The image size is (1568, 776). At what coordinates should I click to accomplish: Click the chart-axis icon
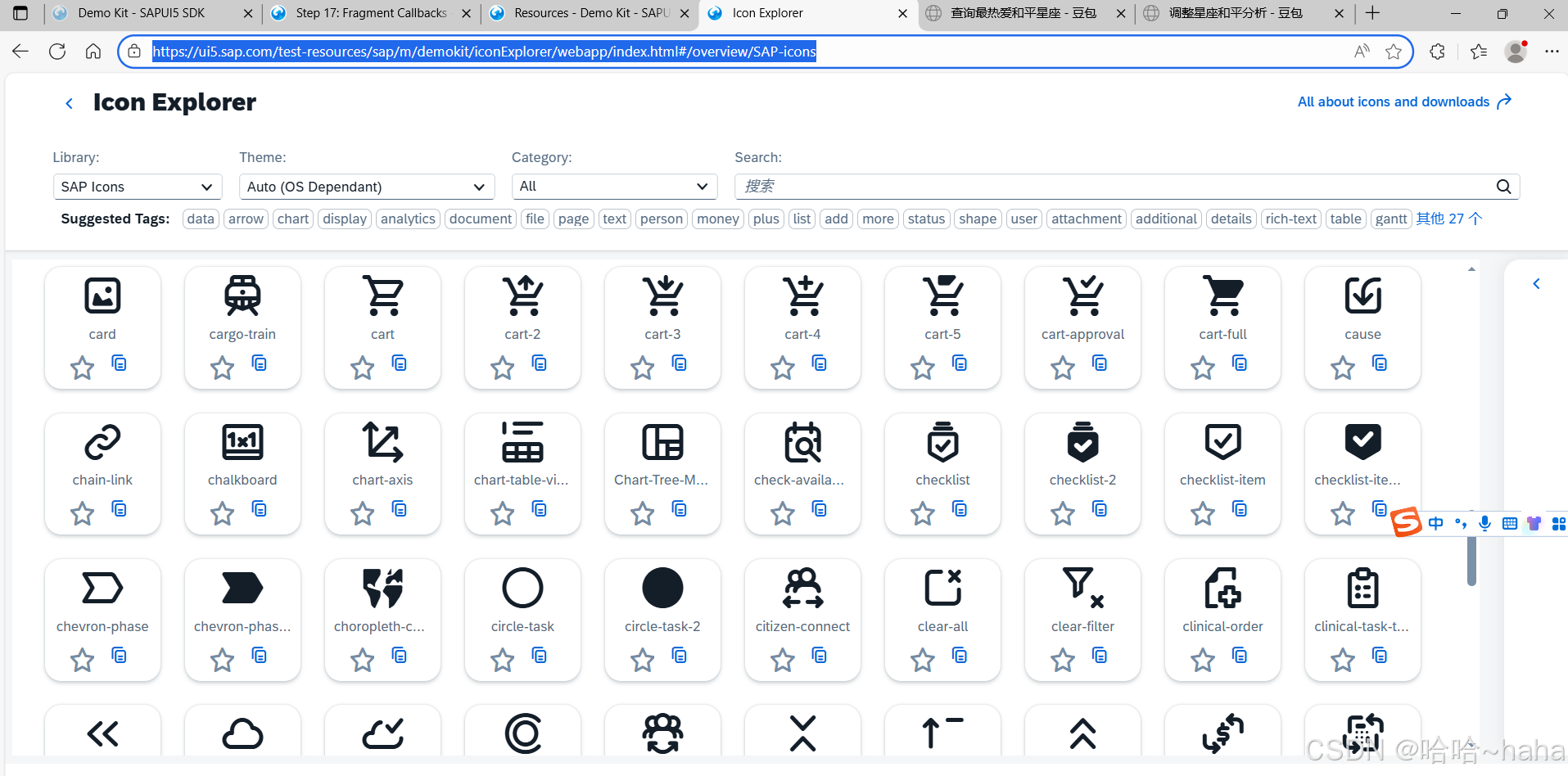click(382, 442)
